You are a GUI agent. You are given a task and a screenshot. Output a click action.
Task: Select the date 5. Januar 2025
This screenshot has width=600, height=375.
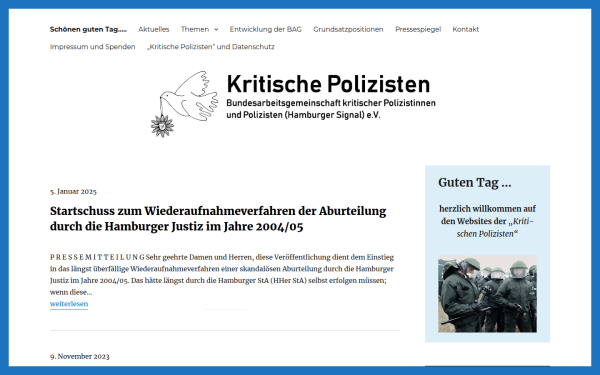click(73, 191)
